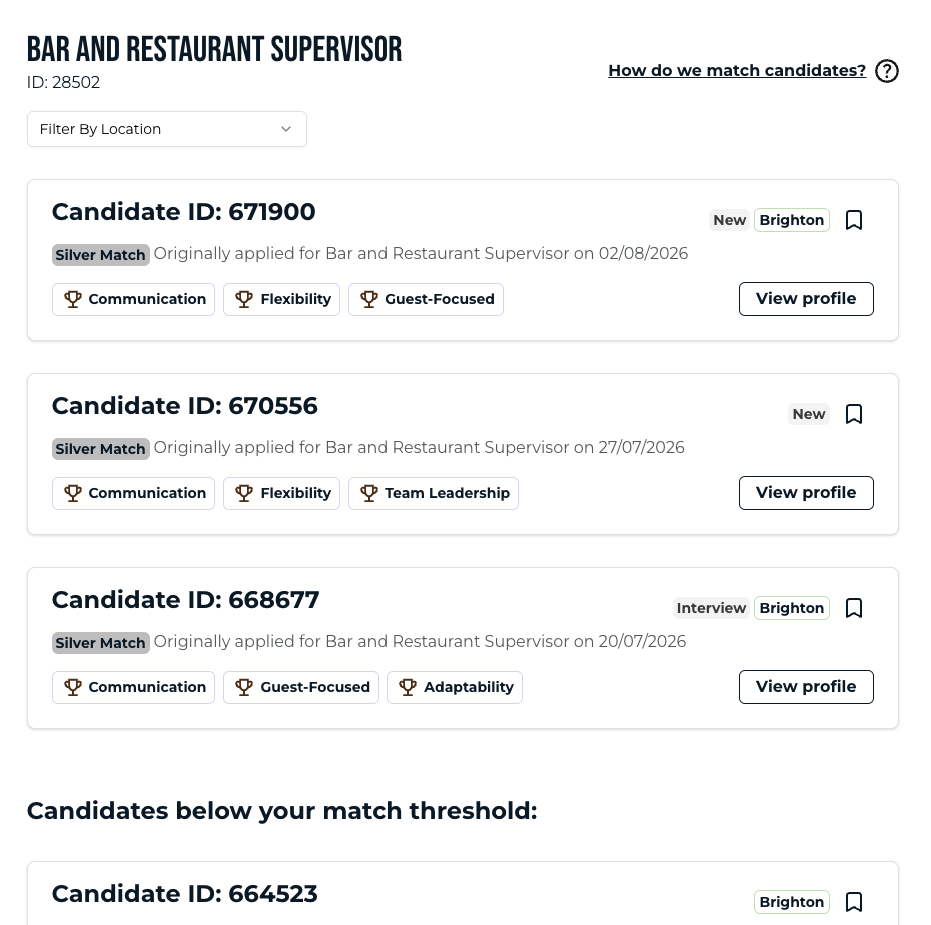Open How do we match candidates link
The image size is (931, 925).
737,71
